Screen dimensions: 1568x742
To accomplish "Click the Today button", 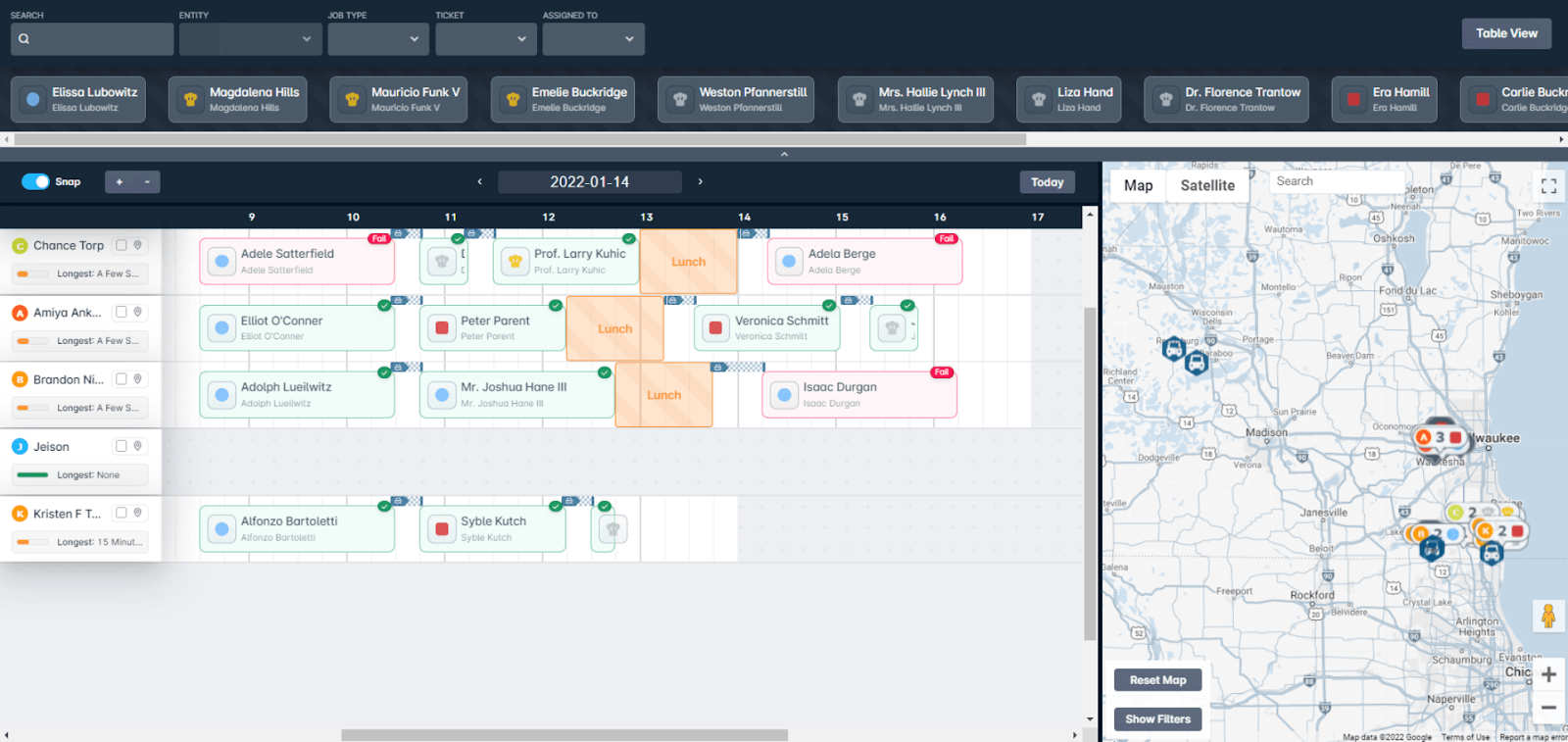I will [x=1047, y=182].
